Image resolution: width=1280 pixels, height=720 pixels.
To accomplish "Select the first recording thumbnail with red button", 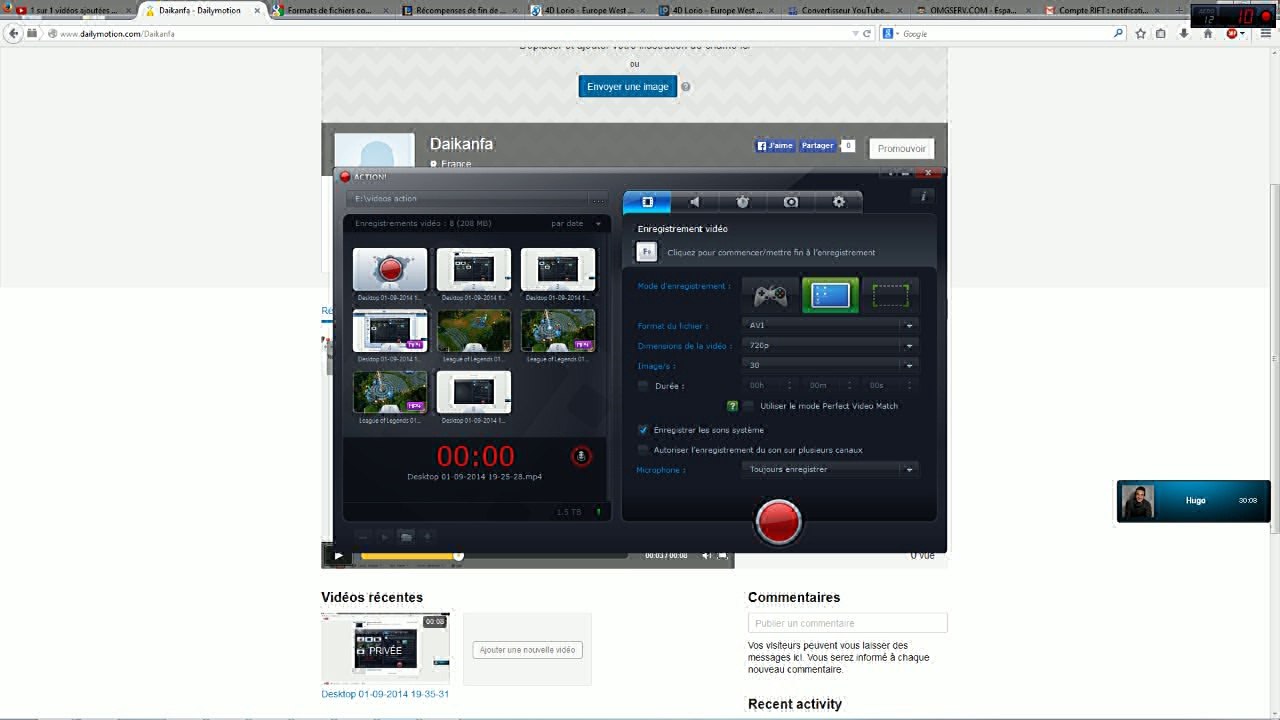I will click(390, 270).
